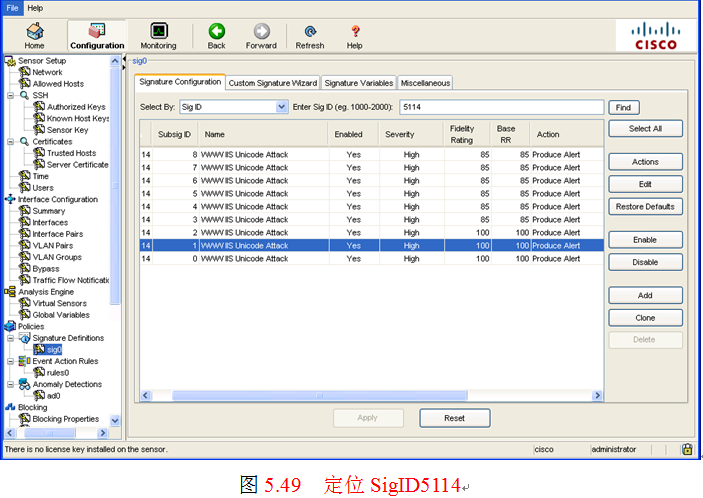
Task: Collapse the Certificates tree node
Action: [10, 142]
